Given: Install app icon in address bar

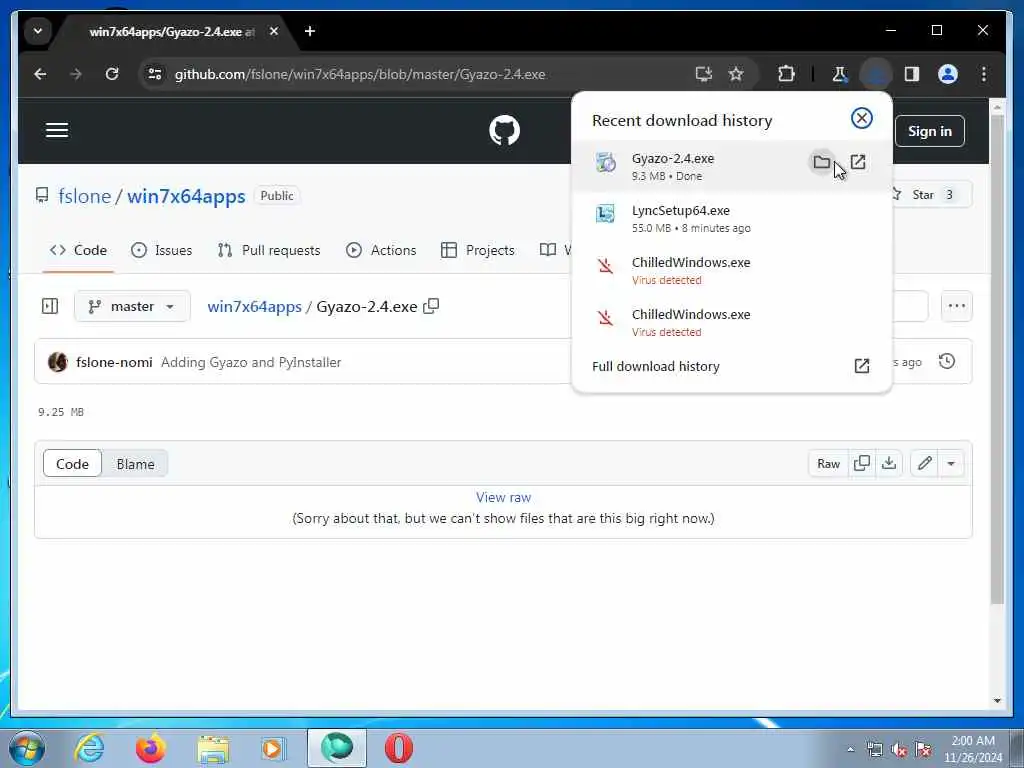Looking at the screenshot, I should click(703, 74).
